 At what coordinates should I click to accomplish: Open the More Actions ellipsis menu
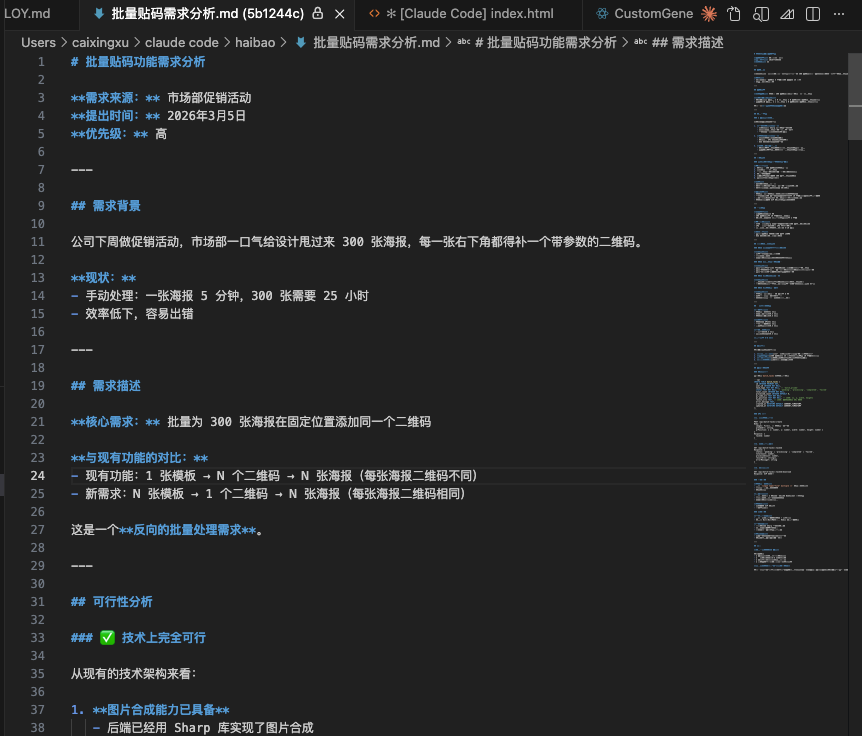(839, 14)
